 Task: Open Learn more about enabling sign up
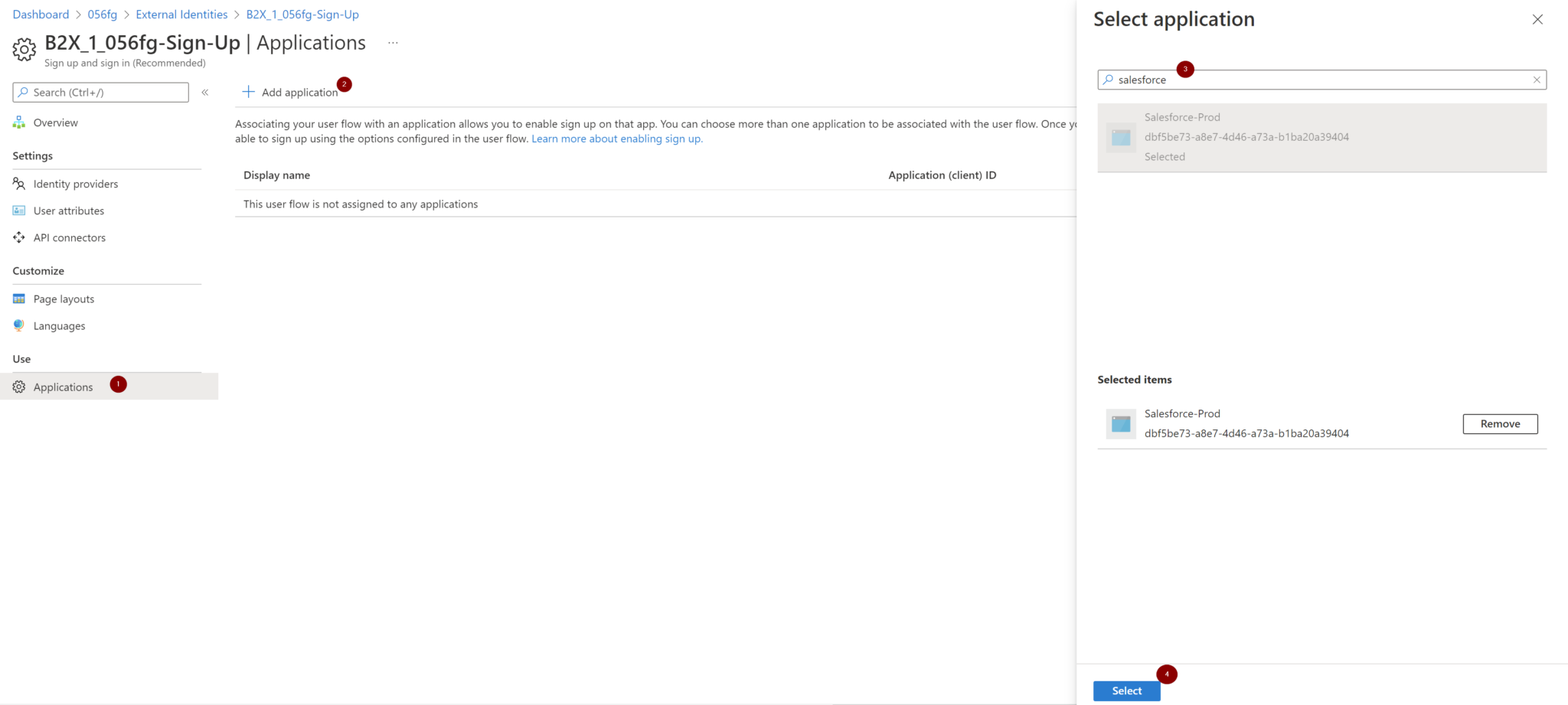[616, 139]
